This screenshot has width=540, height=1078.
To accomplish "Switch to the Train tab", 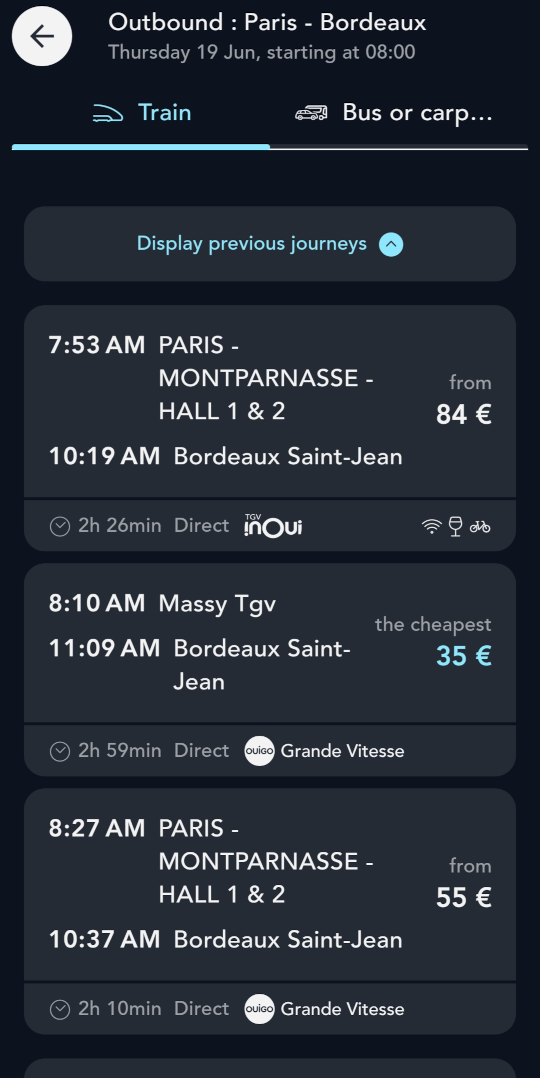I will point(141,113).
